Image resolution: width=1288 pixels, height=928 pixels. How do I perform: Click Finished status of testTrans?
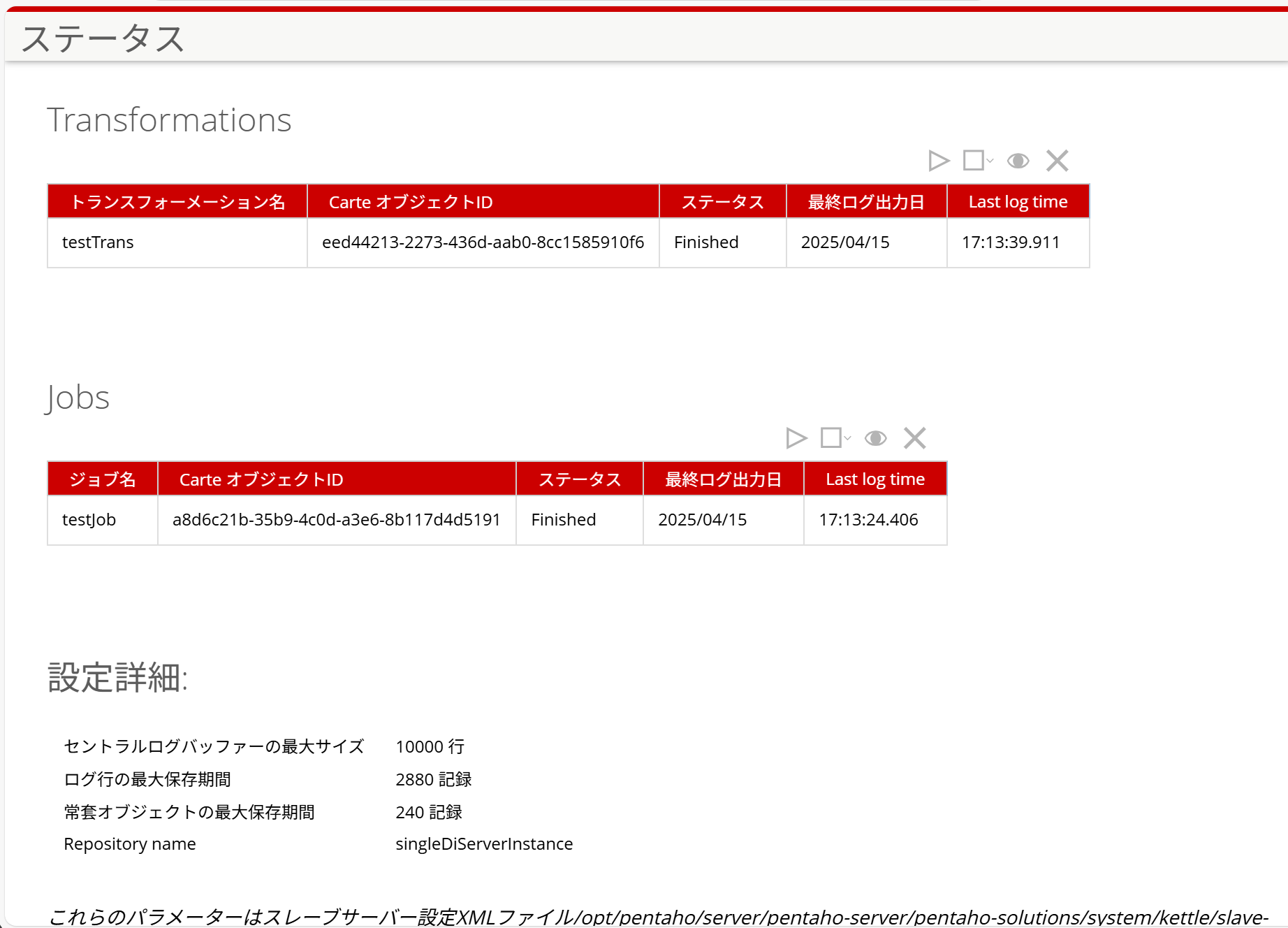[706, 242]
